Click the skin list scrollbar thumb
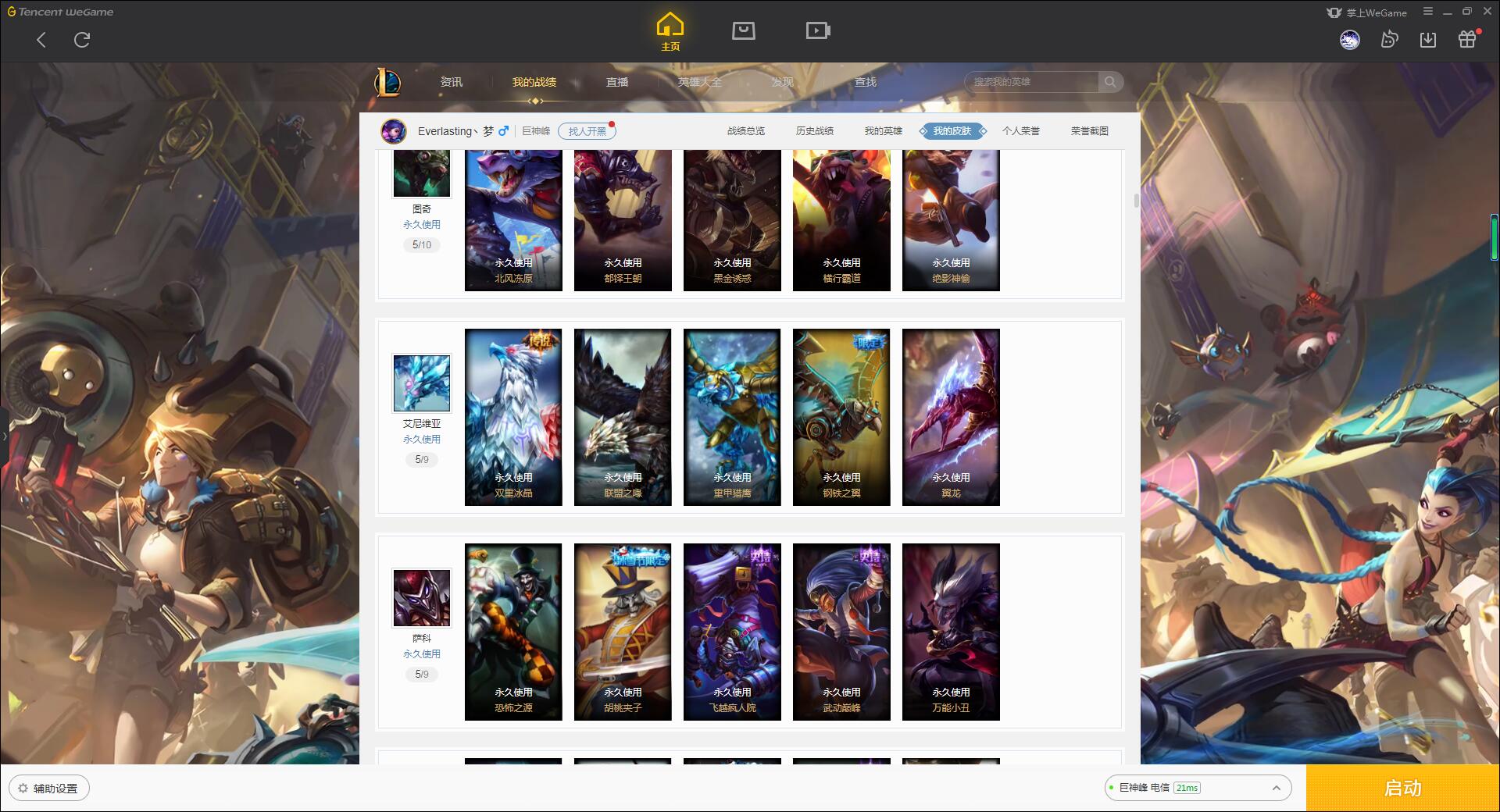 tap(1136, 201)
